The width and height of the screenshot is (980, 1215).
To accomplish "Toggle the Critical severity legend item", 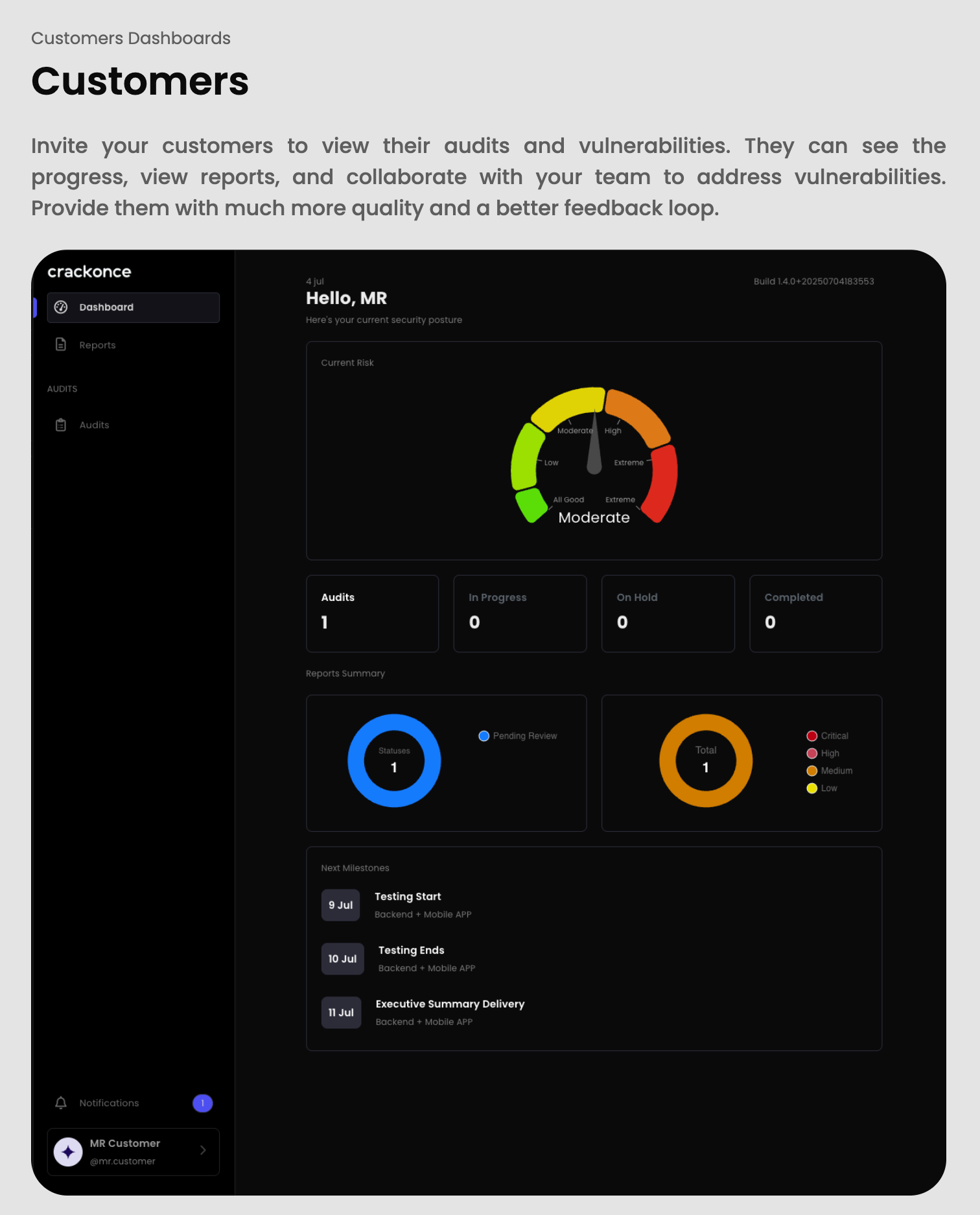I will (812, 736).
